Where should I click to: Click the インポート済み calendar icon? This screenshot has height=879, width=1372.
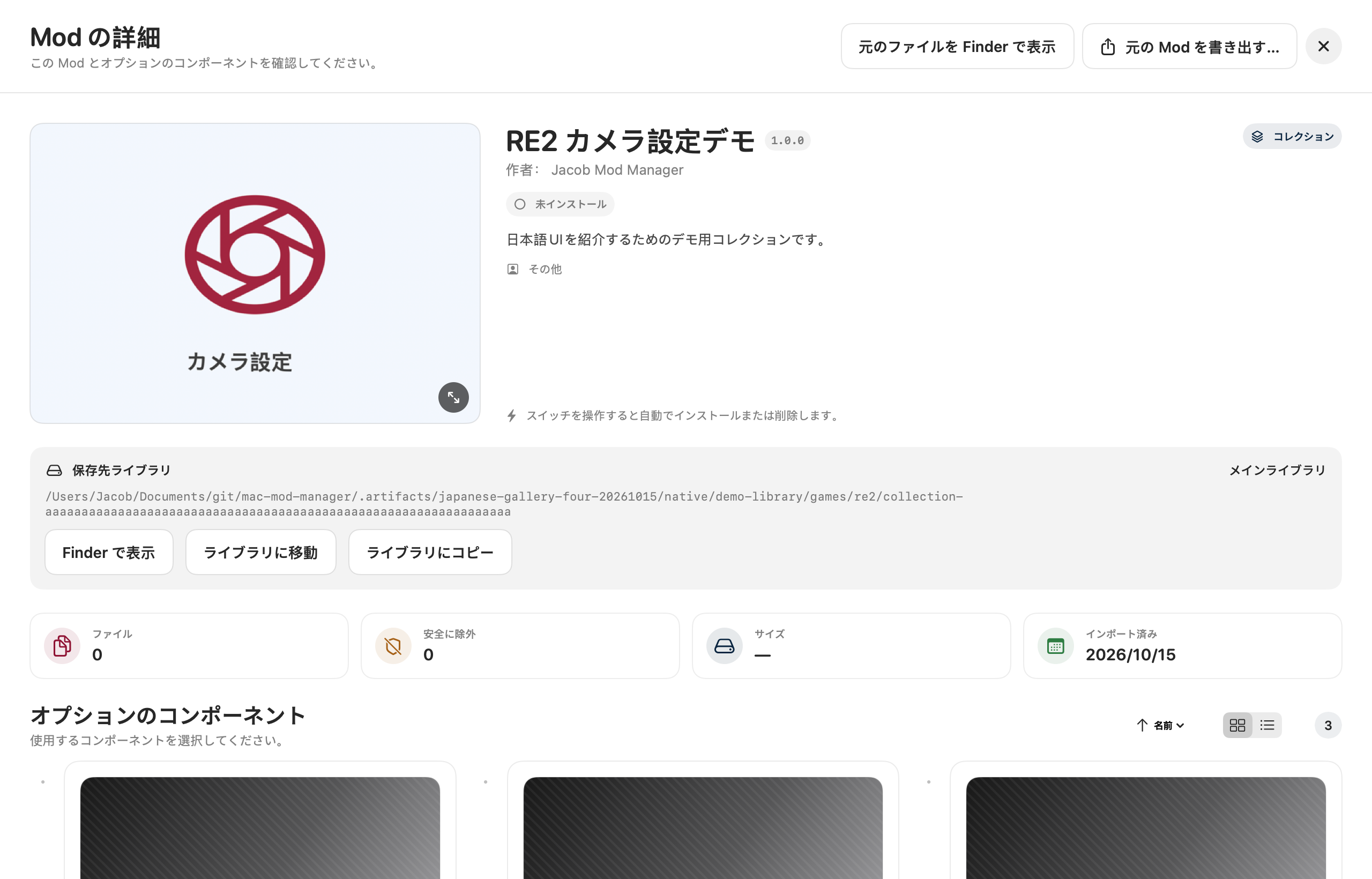coord(1056,646)
